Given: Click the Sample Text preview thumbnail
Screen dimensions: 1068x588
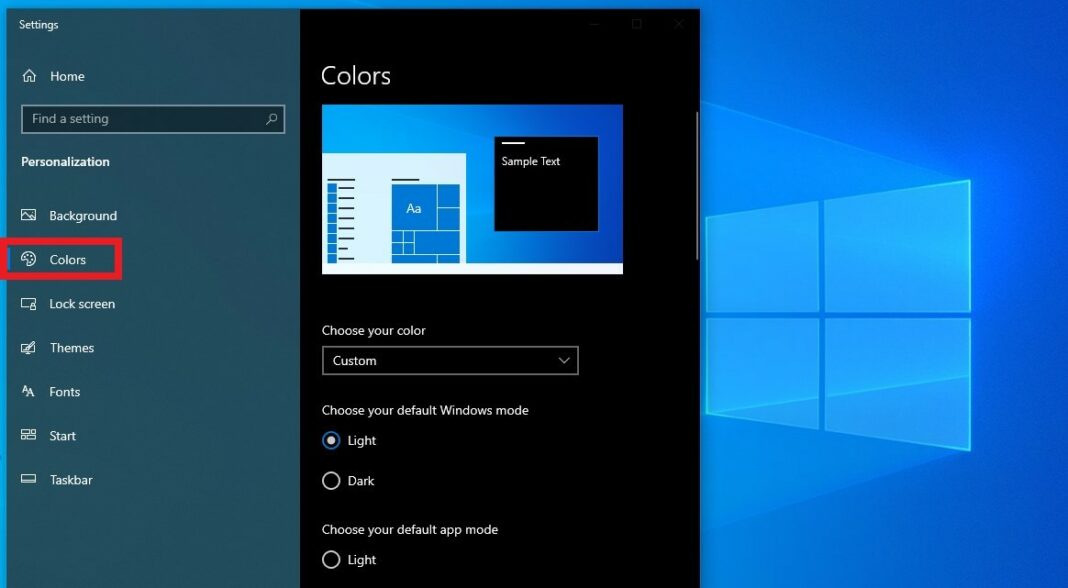Looking at the screenshot, I should 545,182.
